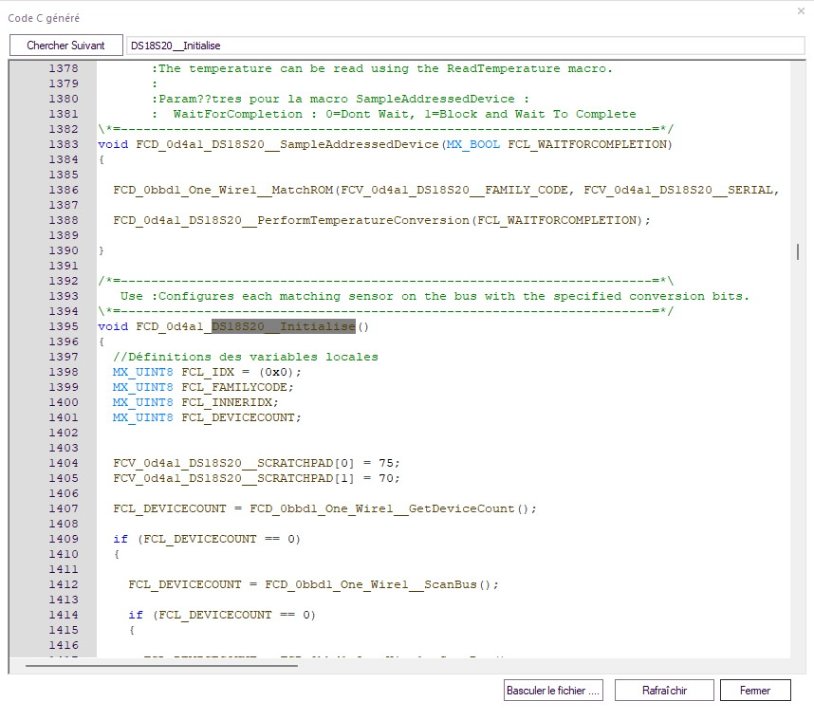Click the highlighted DS18S20__Initialise text
814x720 pixels.
coord(283,327)
